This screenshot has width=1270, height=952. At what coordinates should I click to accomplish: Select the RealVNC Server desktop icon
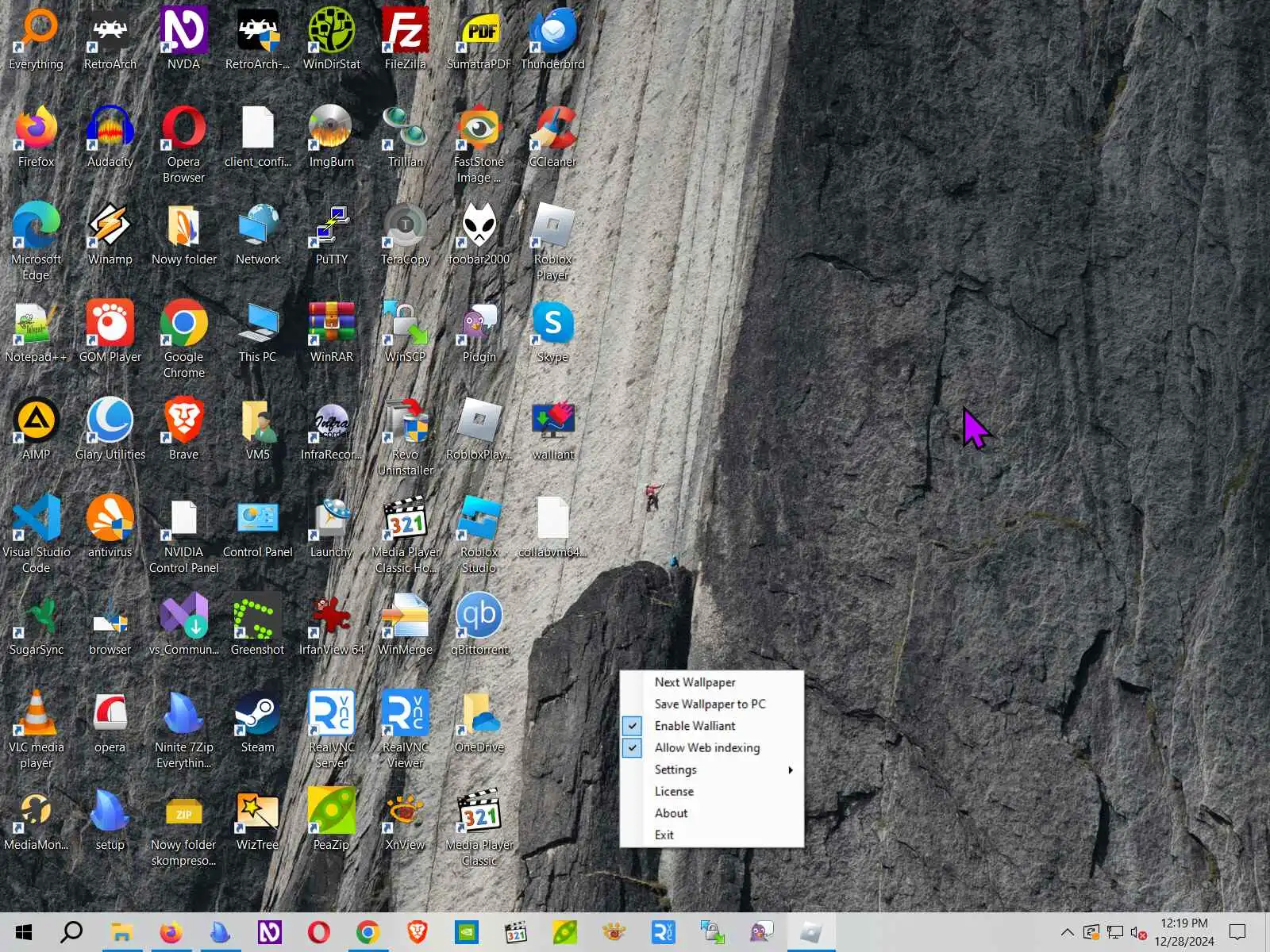pos(332,729)
